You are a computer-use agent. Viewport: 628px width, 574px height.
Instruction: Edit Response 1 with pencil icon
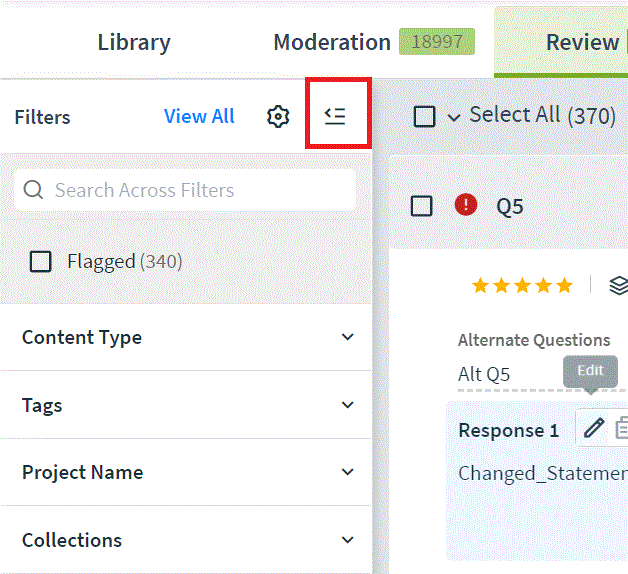(594, 428)
